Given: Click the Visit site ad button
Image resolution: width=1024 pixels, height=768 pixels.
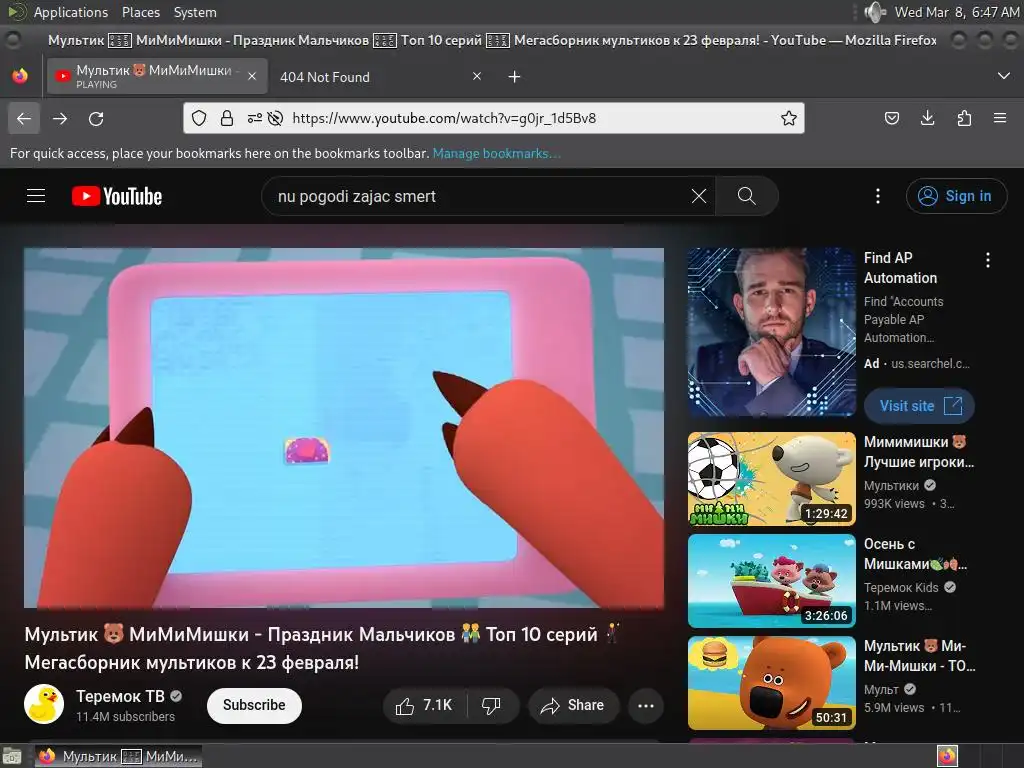Looking at the screenshot, I should click(919, 406).
